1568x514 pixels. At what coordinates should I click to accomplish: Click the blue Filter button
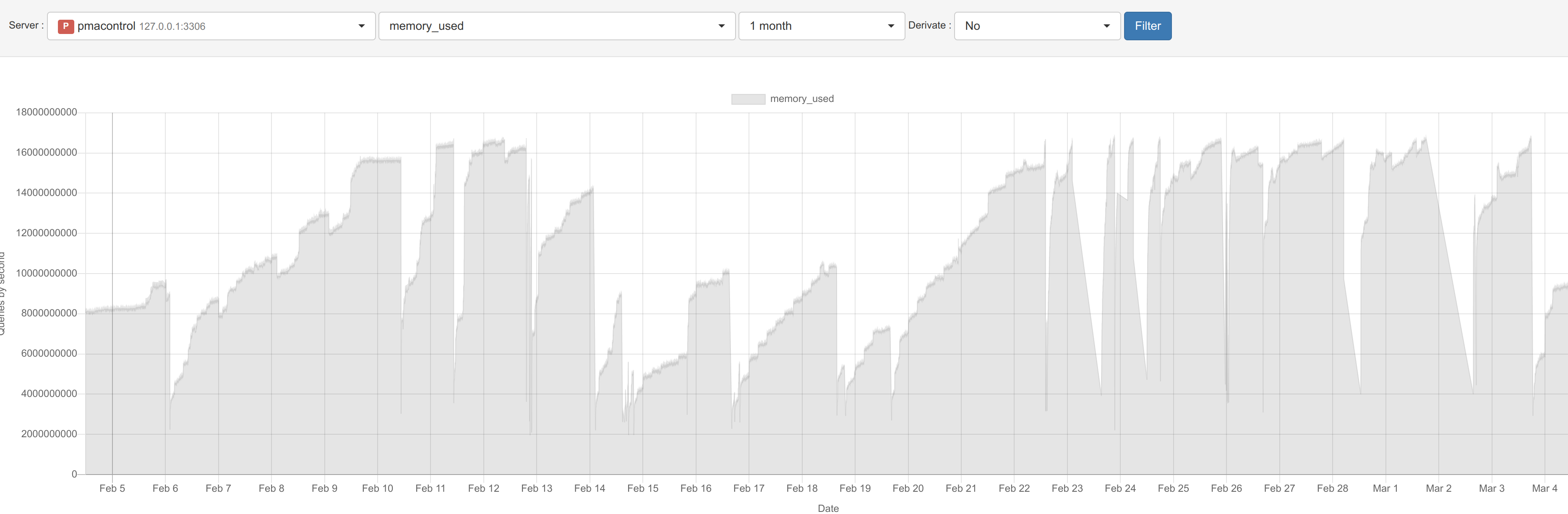point(1147,26)
